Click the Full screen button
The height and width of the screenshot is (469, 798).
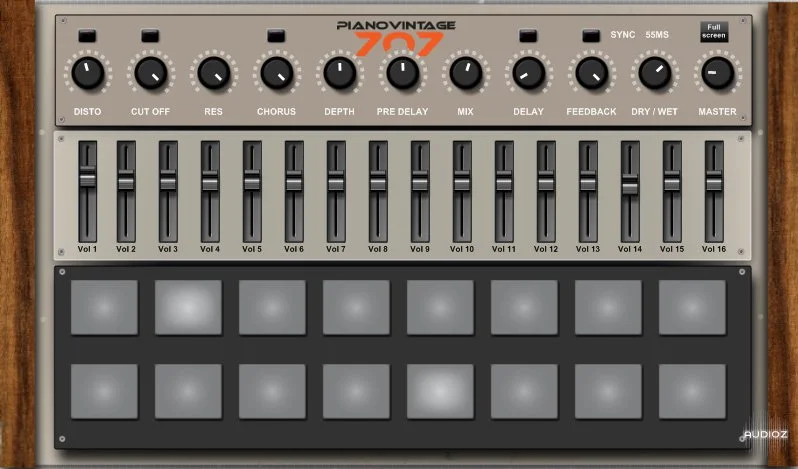pos(714,31)
